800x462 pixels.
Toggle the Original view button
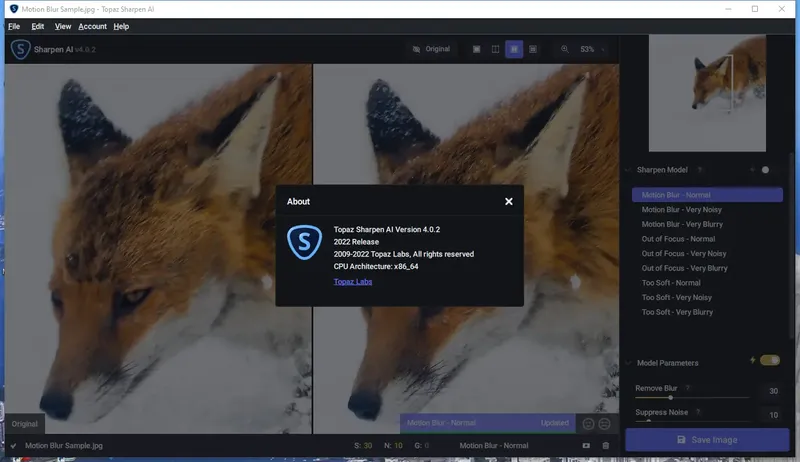(431, 49)
